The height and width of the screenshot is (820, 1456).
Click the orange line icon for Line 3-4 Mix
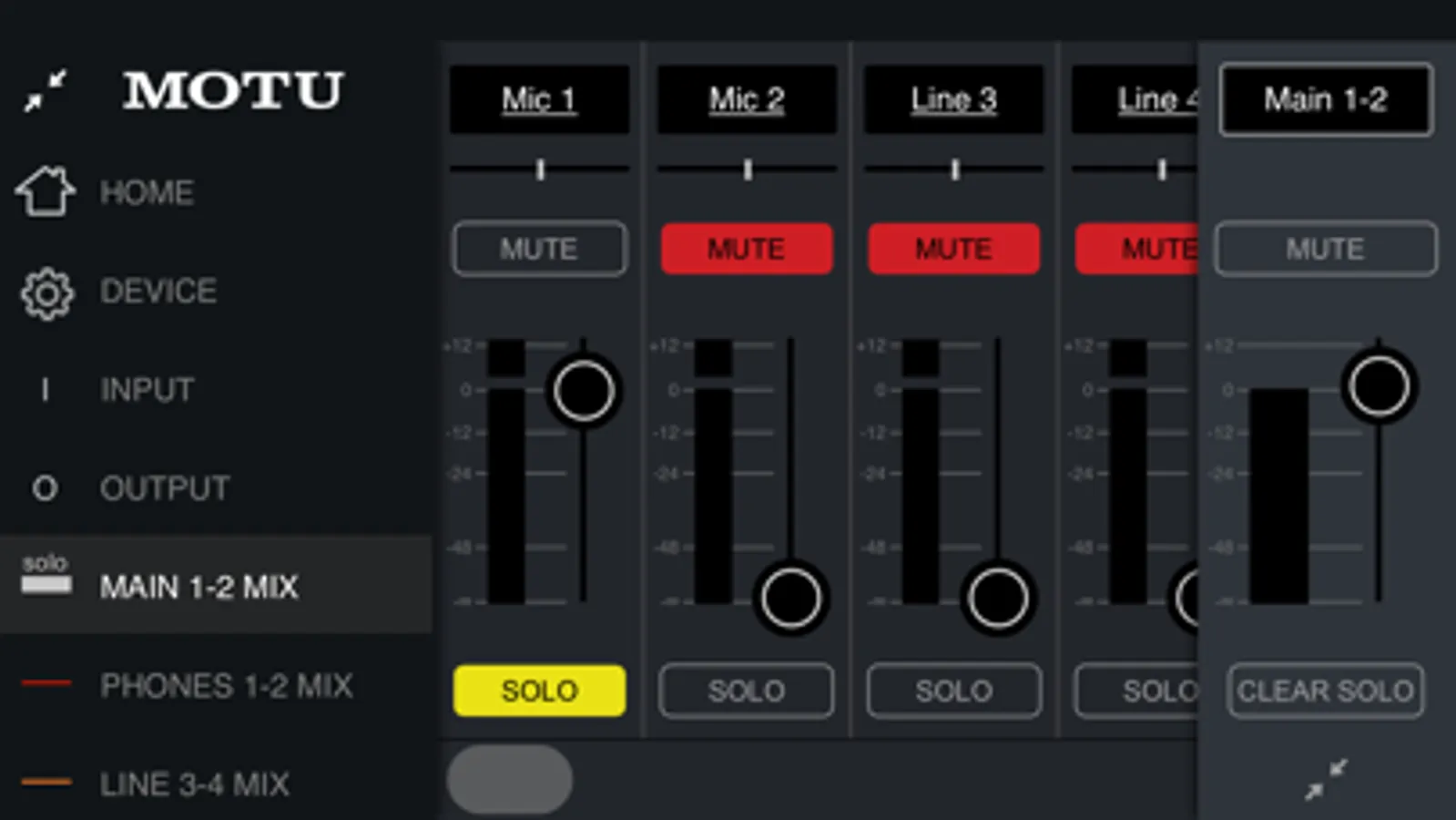[x=46, y=782]
